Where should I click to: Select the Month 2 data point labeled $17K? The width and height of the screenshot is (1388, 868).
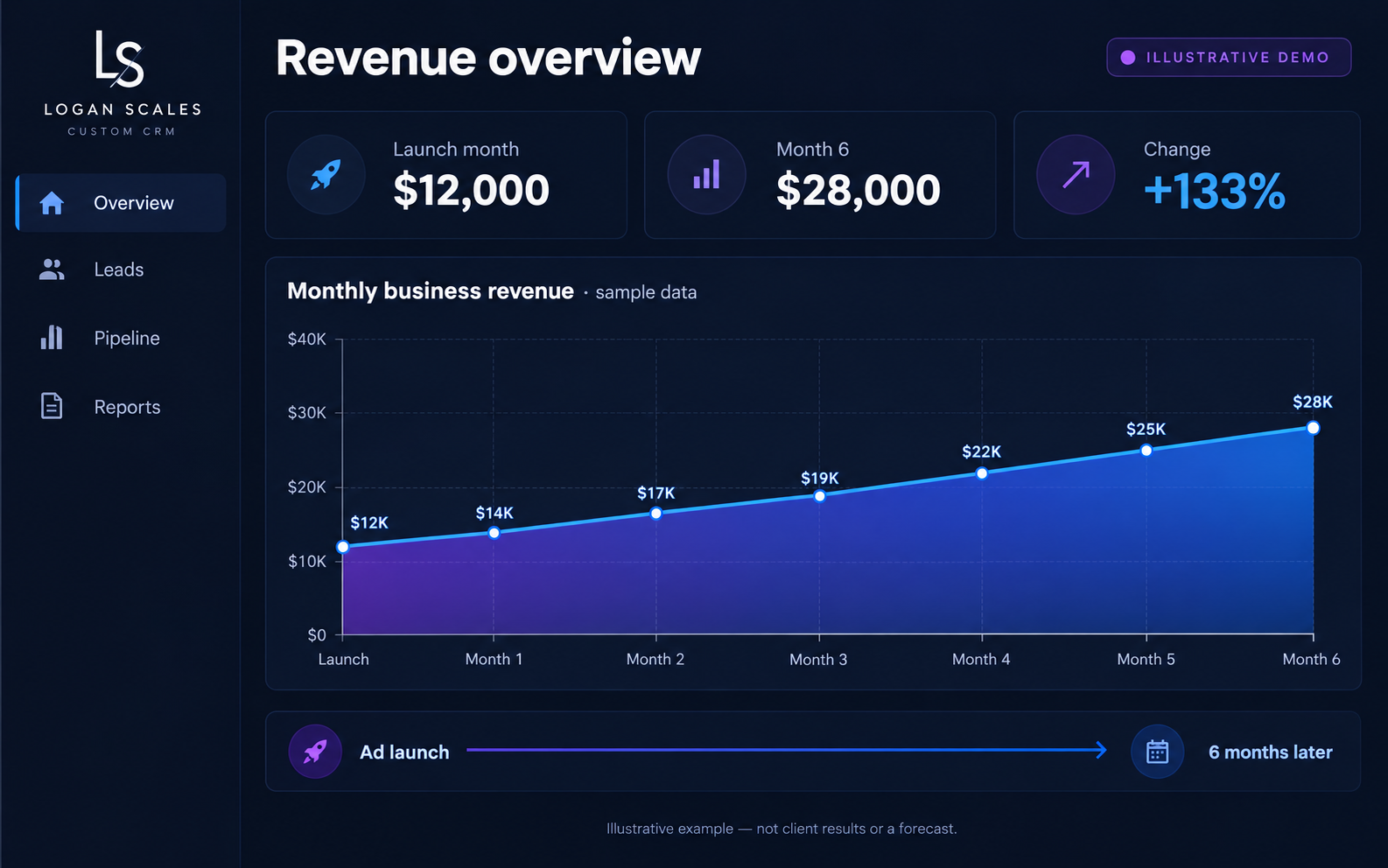[x=656, y=513]
